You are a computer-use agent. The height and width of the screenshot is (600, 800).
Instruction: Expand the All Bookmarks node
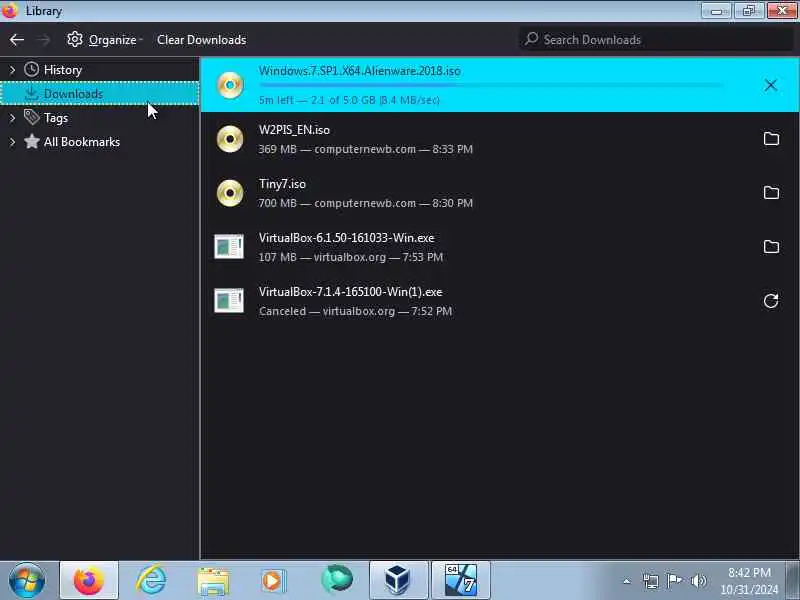[x=12, y=142]
